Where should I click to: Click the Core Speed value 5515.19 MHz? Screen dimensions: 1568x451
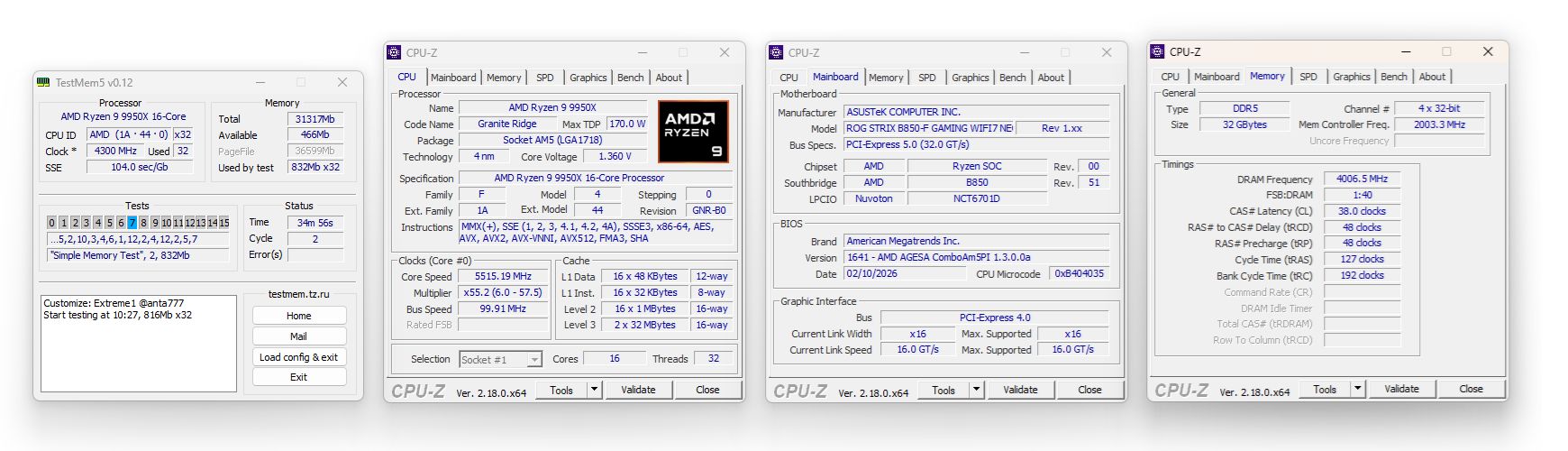pos(503,276)
